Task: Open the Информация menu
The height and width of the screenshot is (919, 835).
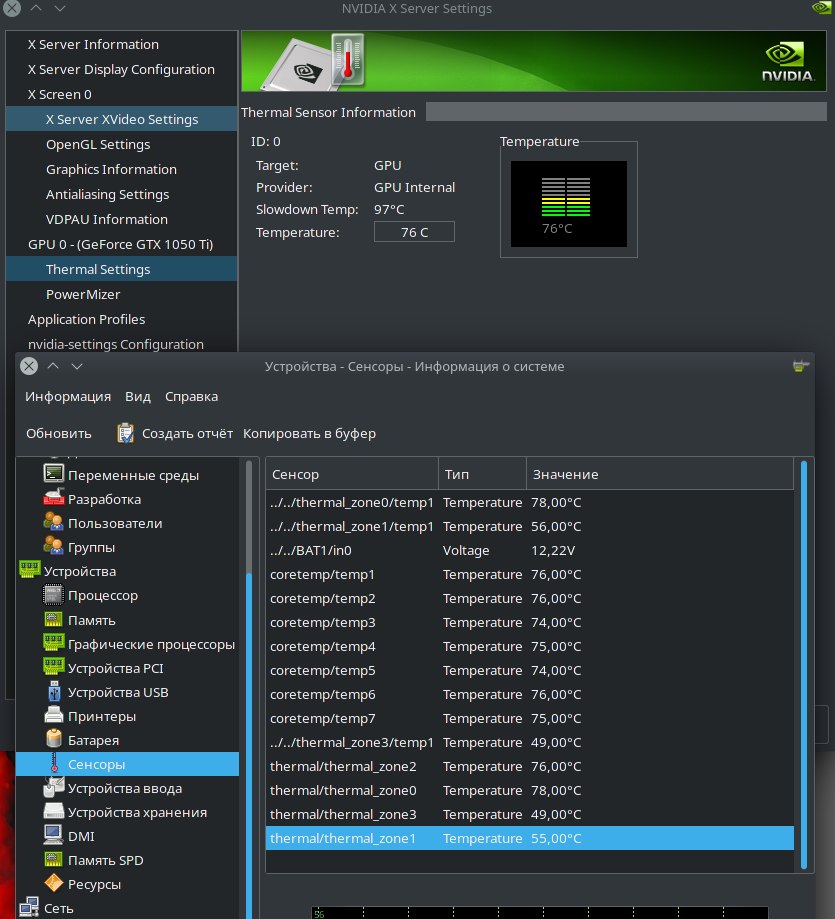Action: point(68,397)
